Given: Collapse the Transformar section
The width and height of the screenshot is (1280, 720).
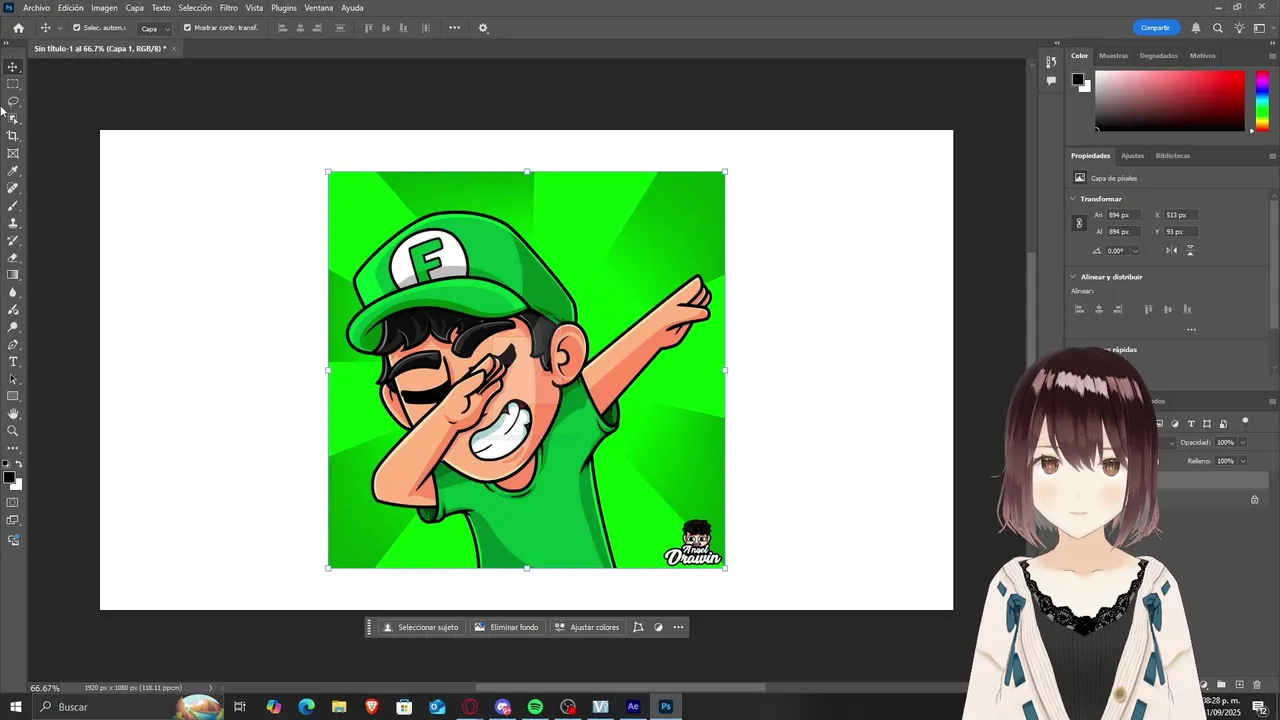Looking at the screenshot, I should [1073, 199].
